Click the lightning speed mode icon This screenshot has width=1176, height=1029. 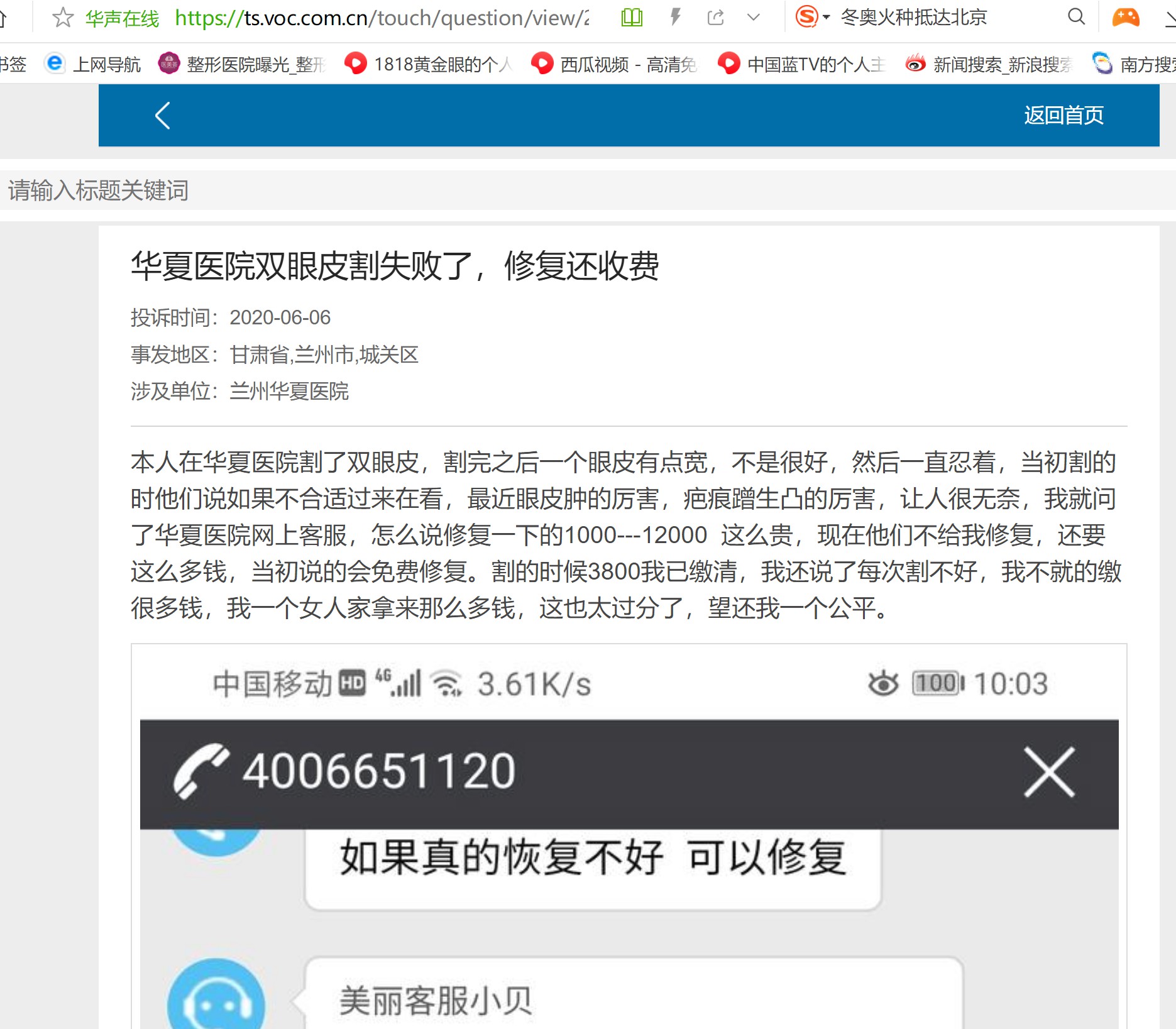click(675, 17)
